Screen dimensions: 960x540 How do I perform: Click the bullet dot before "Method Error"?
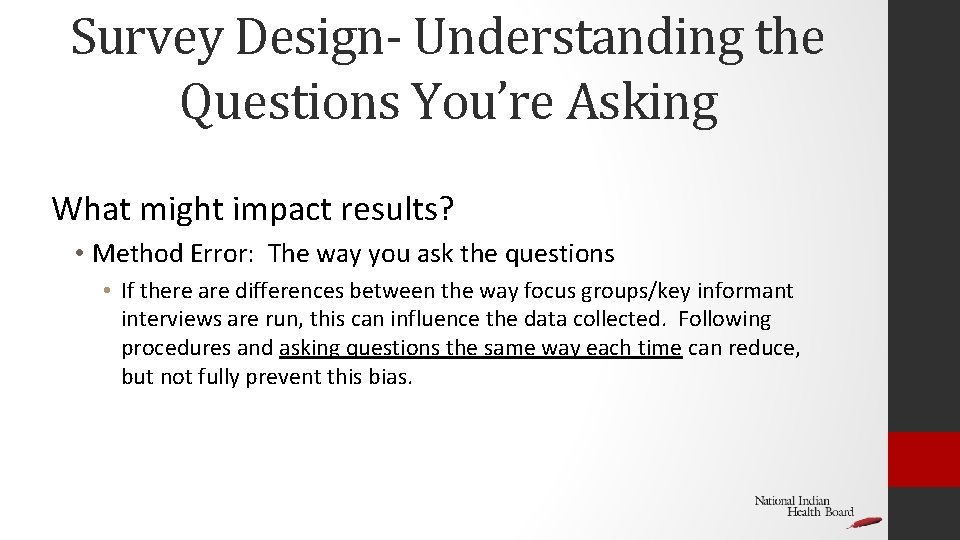(x=78, y=255)
